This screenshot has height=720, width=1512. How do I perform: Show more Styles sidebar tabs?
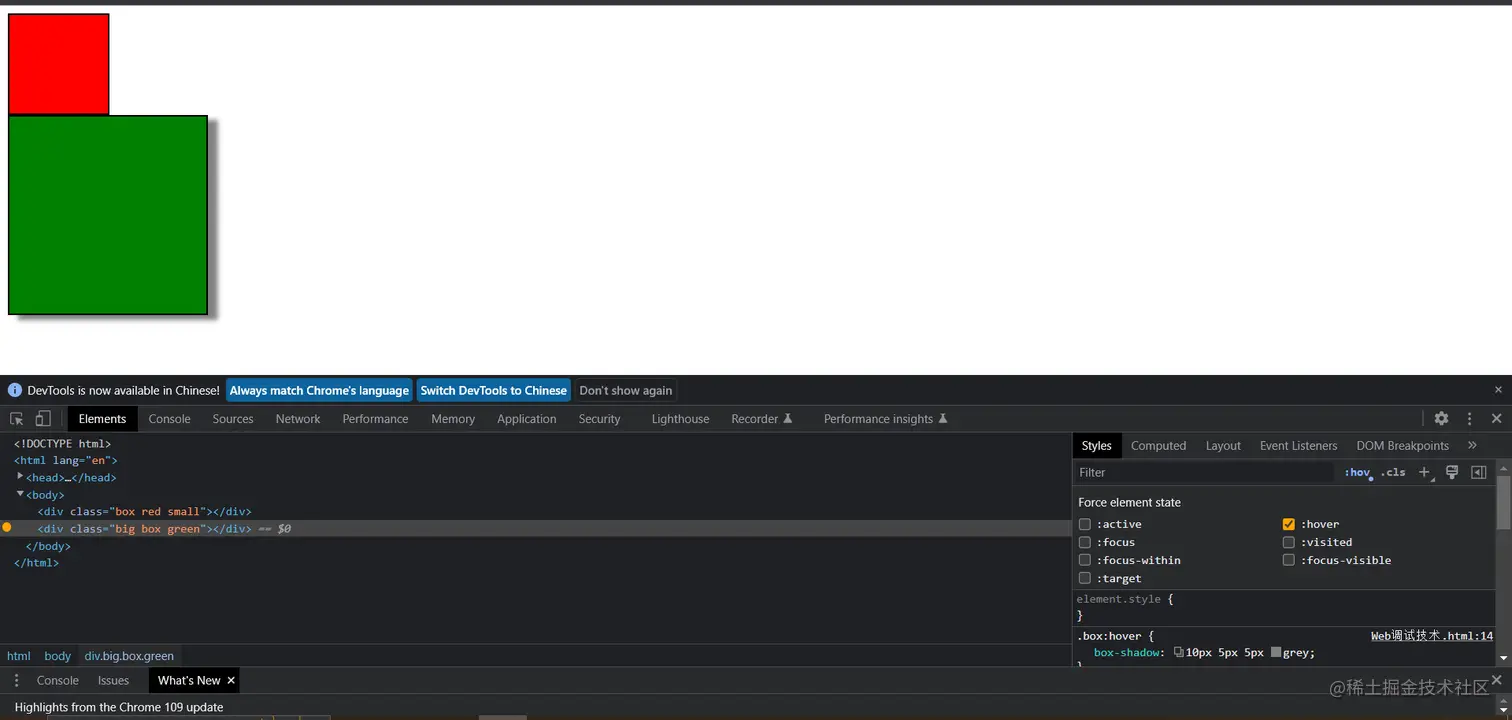click(1472, 445)
